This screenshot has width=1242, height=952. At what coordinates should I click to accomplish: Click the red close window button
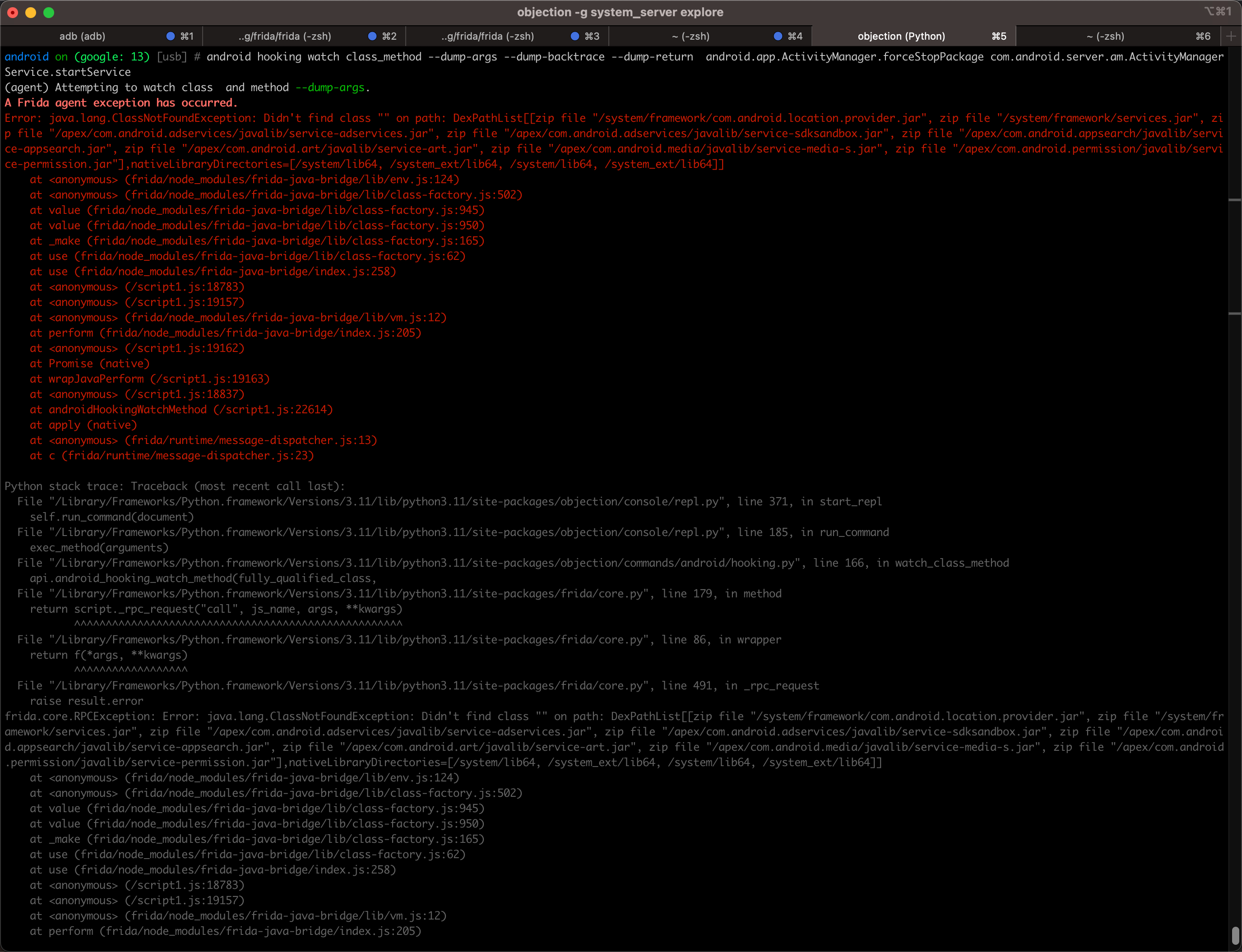pyautogui.click(x=13, y=13)
